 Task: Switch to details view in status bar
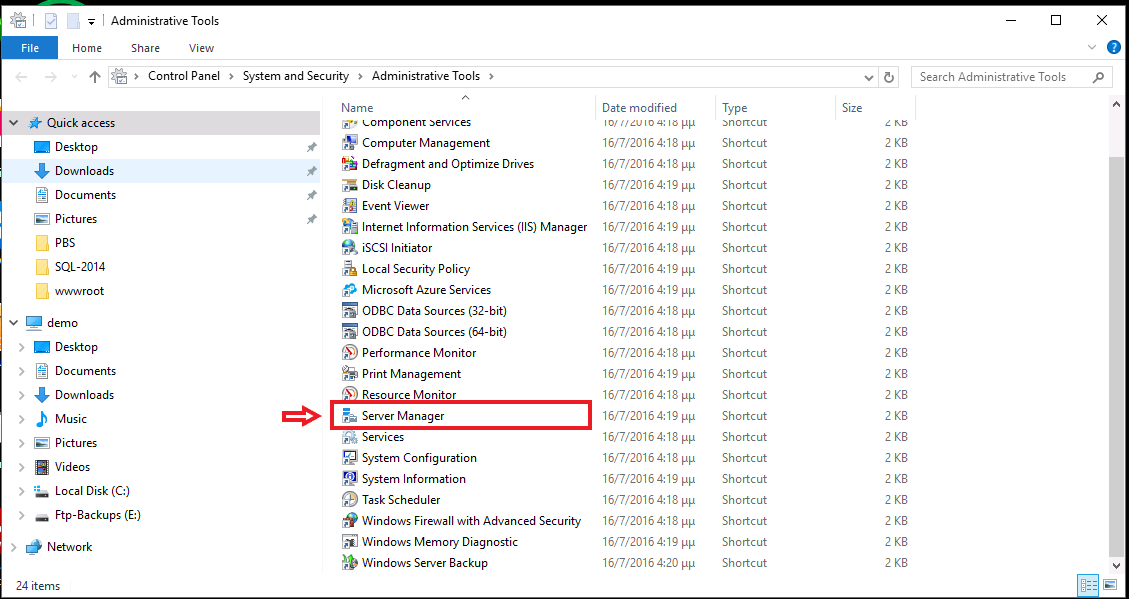pos(1089,584)
